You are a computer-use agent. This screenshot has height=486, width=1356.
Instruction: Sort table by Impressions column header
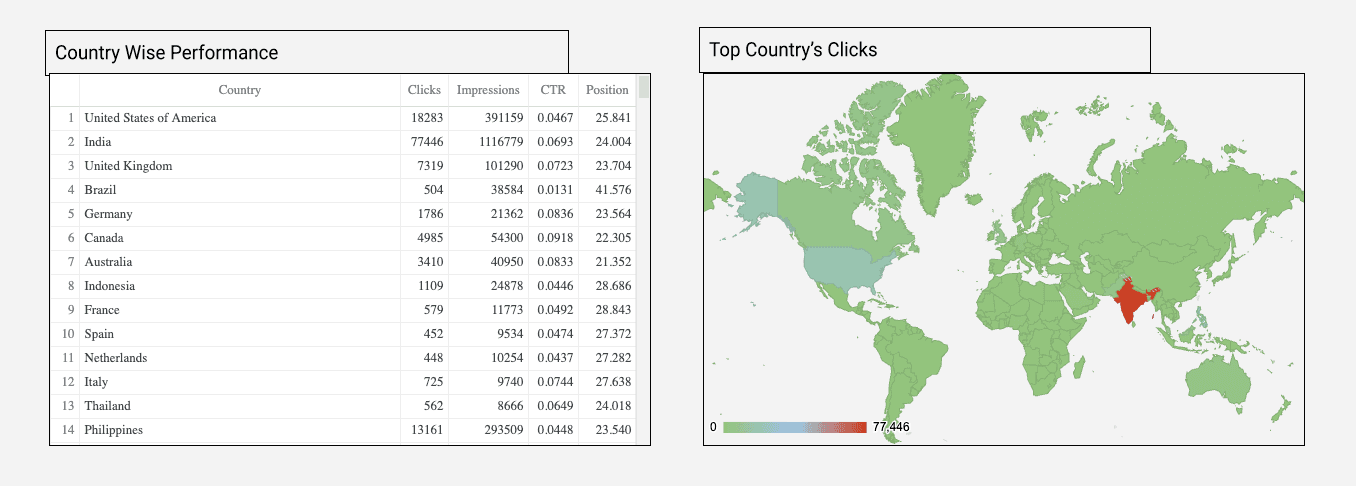[x=488, y=90]
